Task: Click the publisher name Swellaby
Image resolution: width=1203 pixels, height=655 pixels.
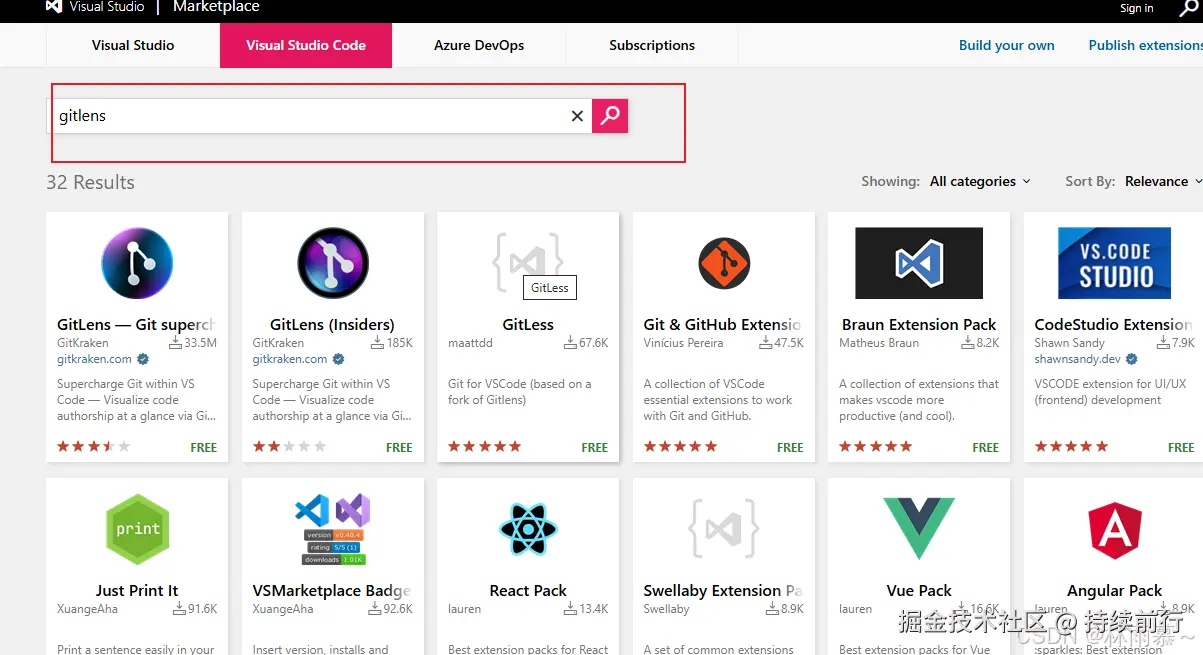Action: point(666,609)
